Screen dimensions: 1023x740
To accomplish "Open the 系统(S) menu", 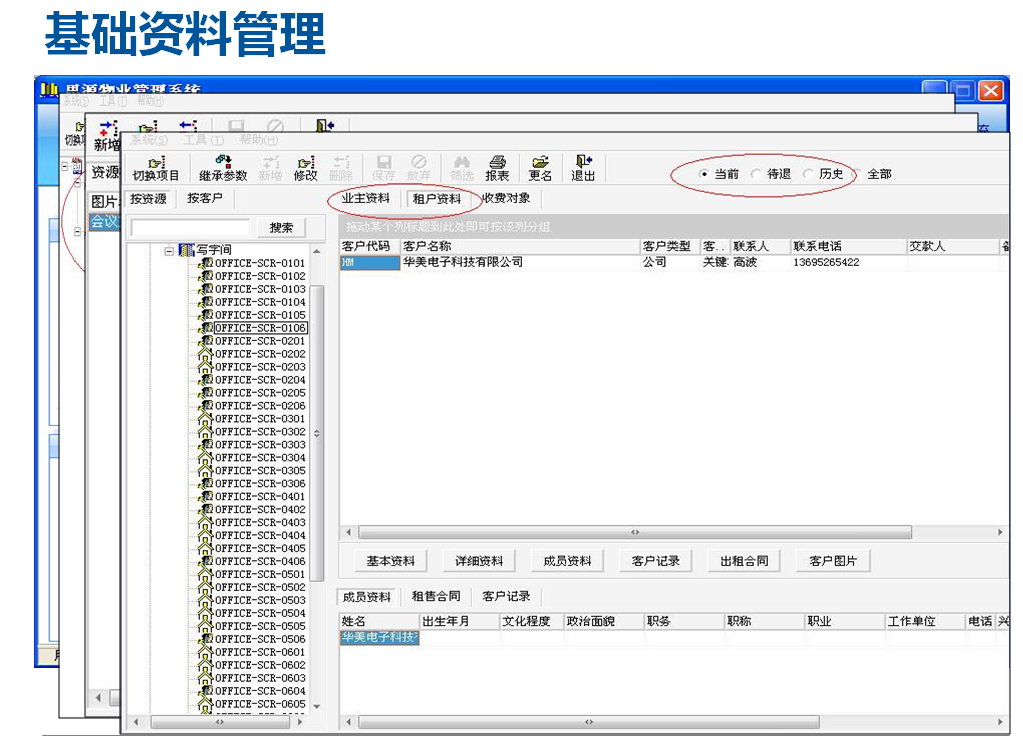I will click(149, 137).
